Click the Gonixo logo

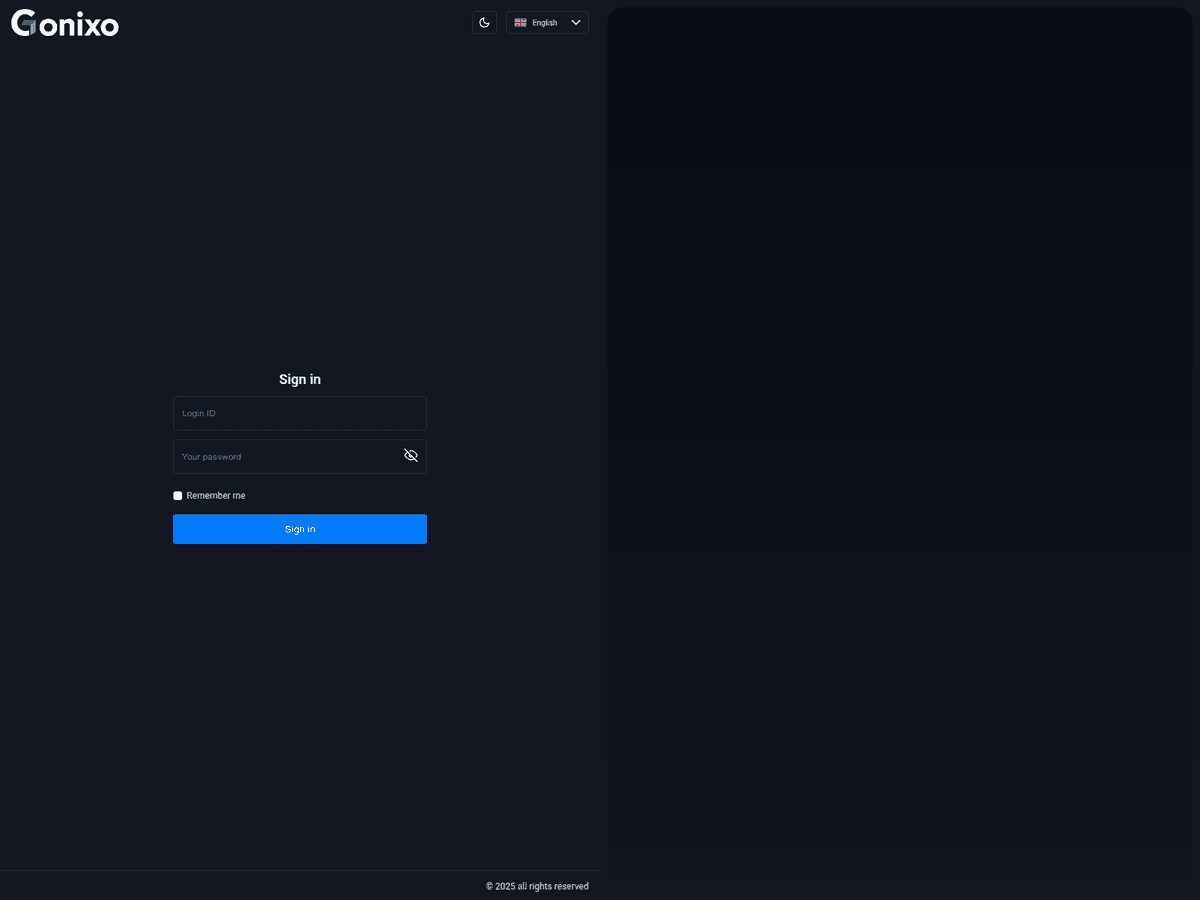(x=65, y=23)
